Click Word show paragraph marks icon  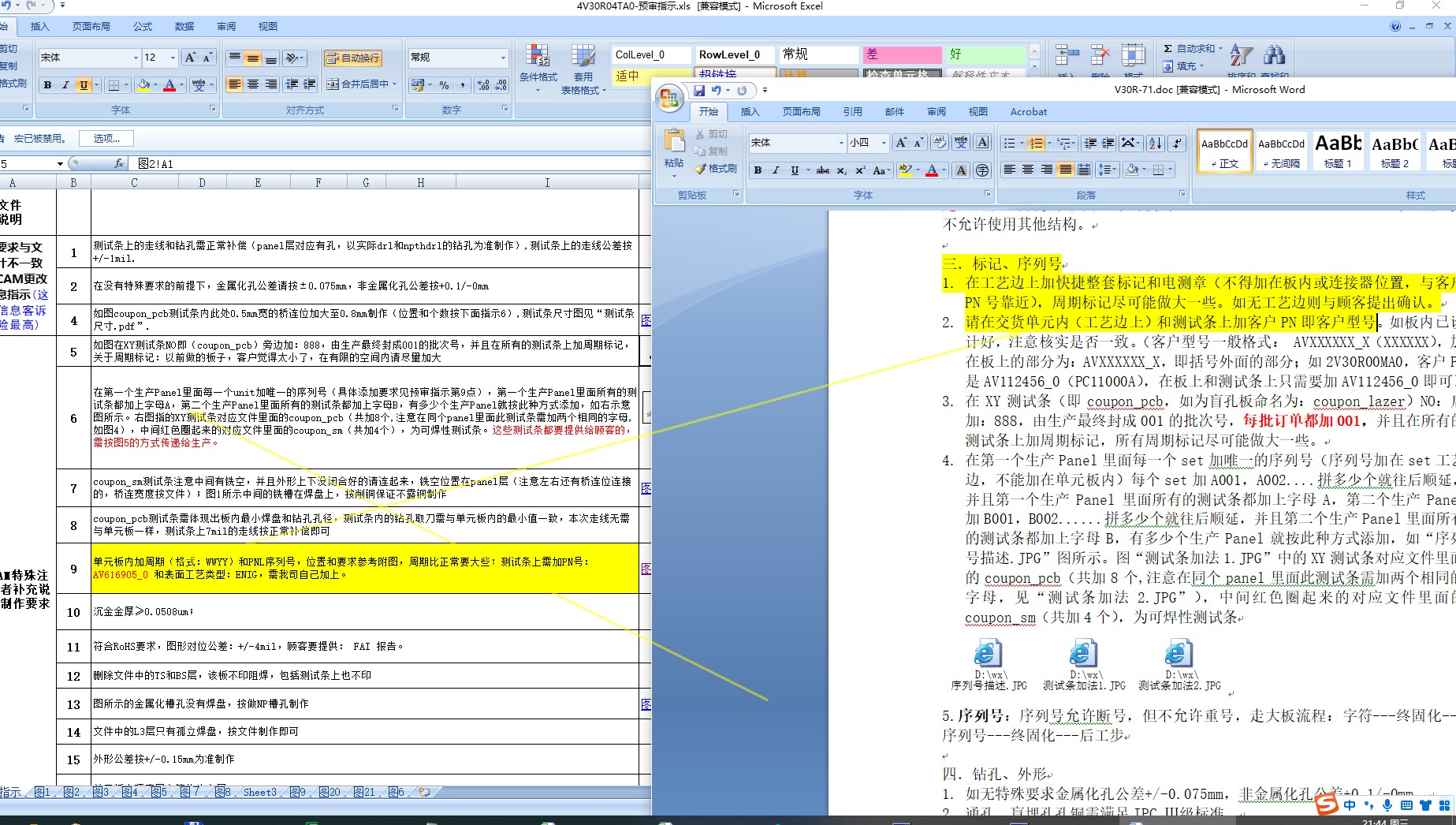point(1176,144)
